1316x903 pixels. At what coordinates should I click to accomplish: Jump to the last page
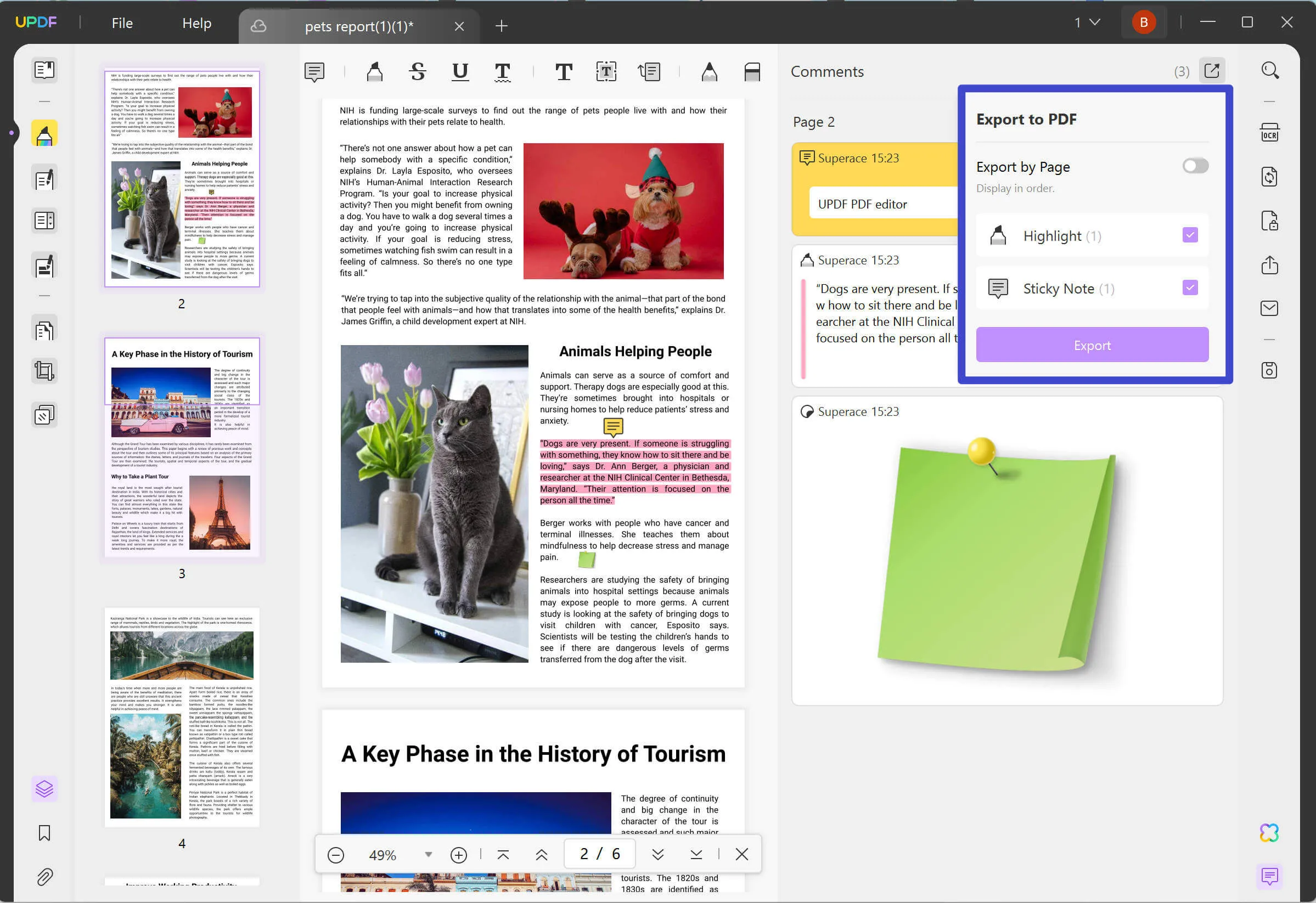click(696, 855)
